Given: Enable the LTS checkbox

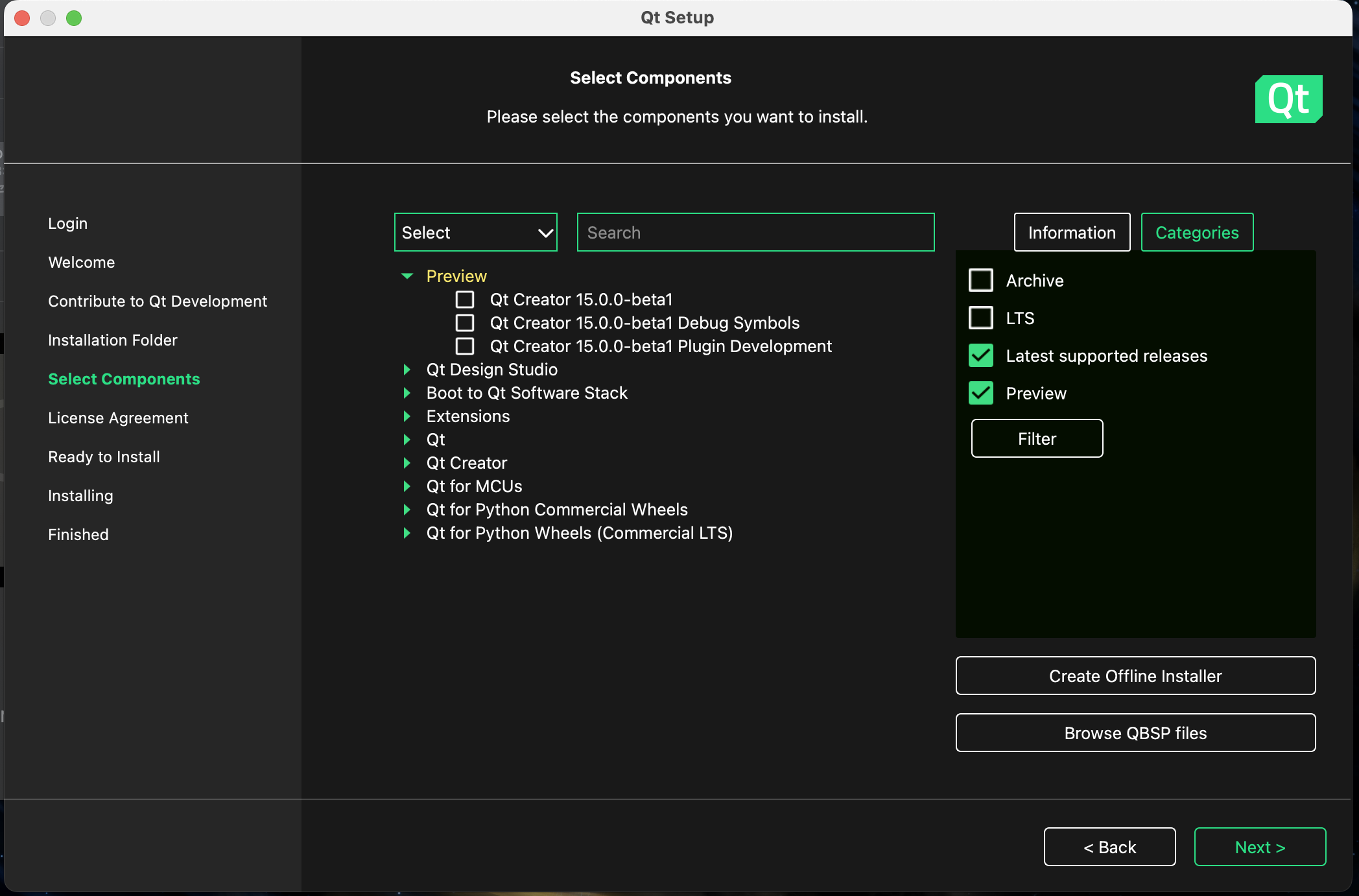Looking at the screenshot, I should (981, 318).
